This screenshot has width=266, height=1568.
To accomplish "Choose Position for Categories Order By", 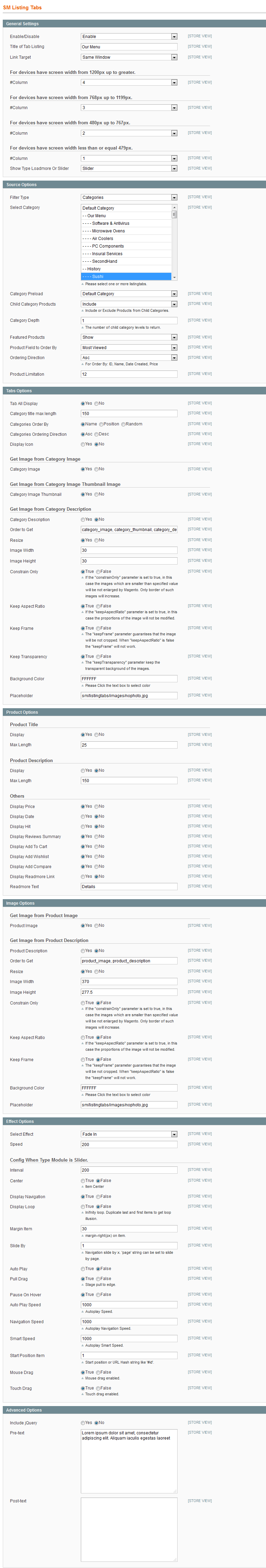I will coord(101,424).
